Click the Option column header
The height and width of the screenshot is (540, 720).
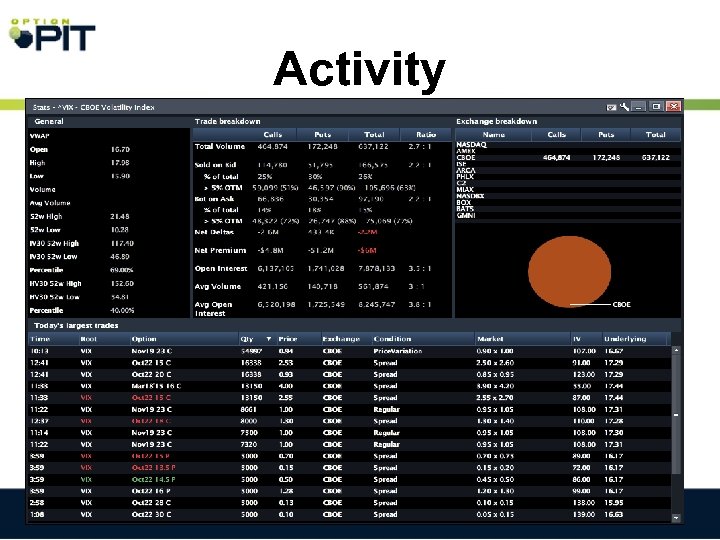point(184,339)
